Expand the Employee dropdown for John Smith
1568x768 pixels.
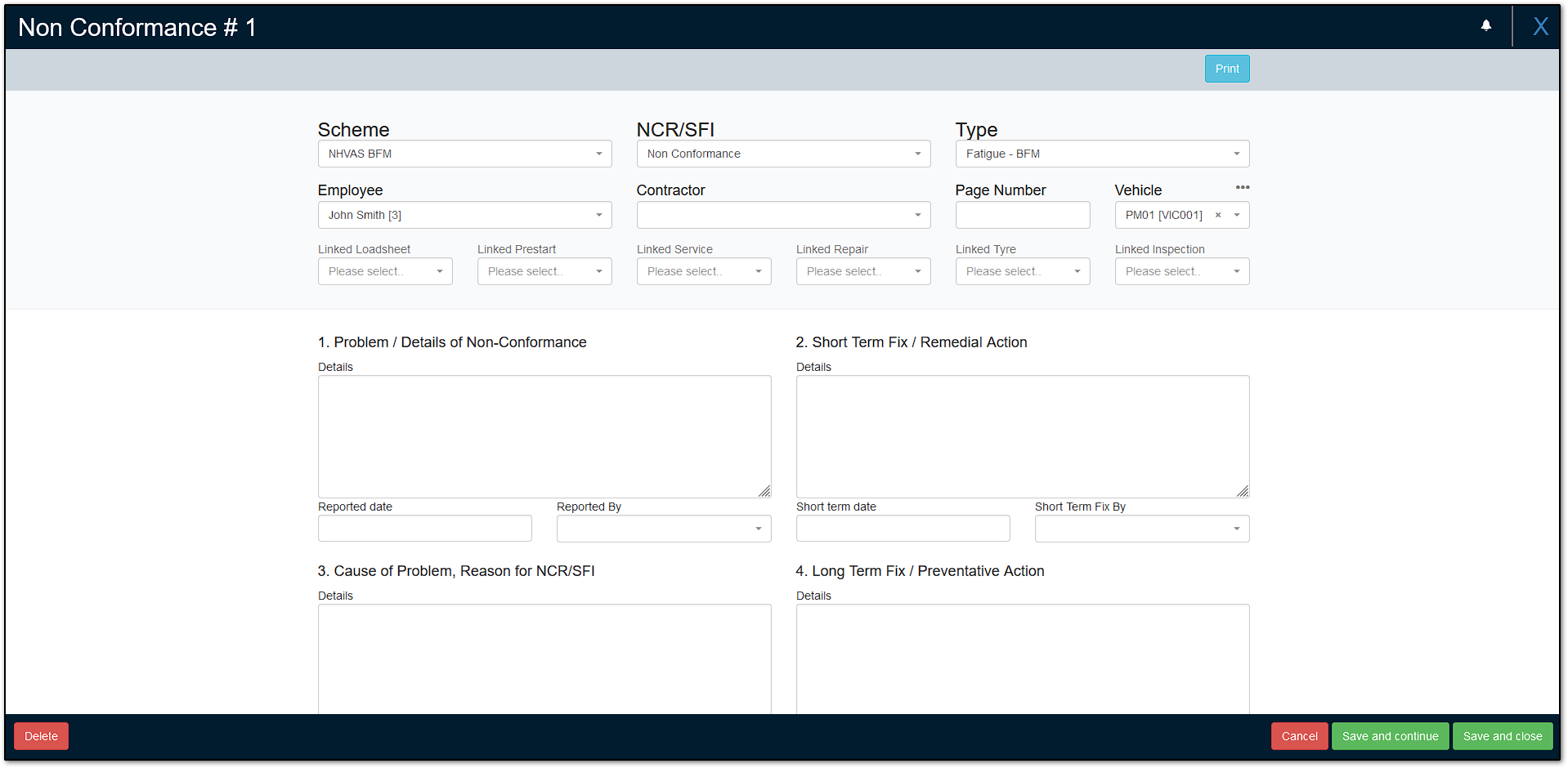click(x=598, y=215)
